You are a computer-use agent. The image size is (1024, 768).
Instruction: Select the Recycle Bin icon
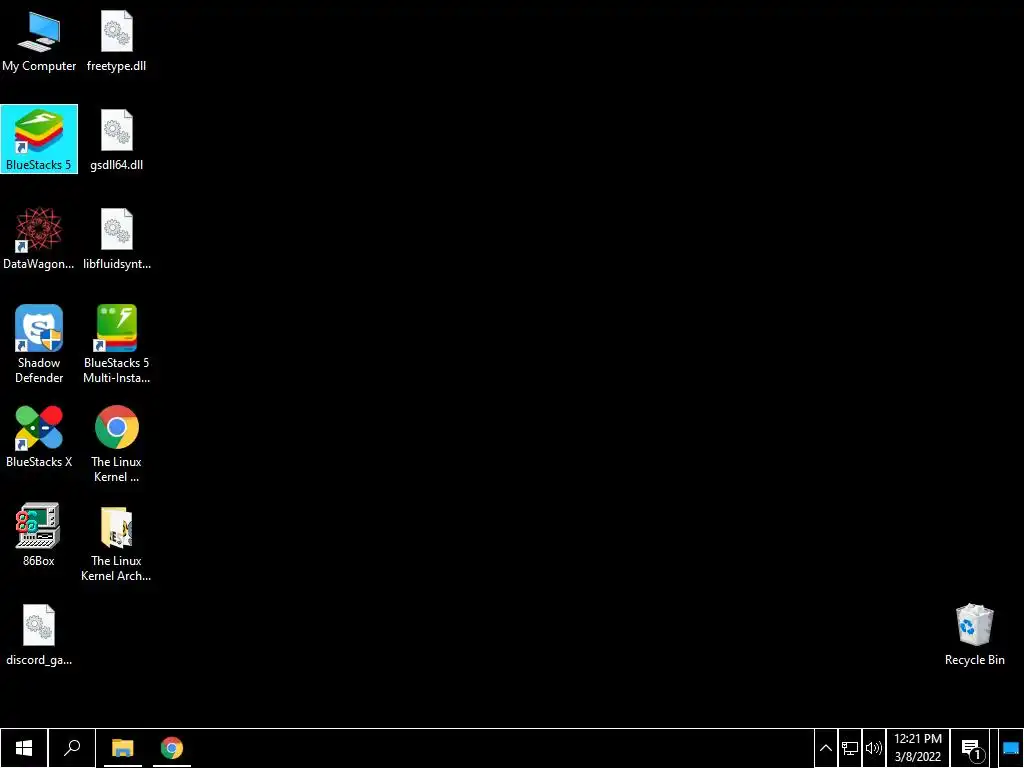click(974, 634)
